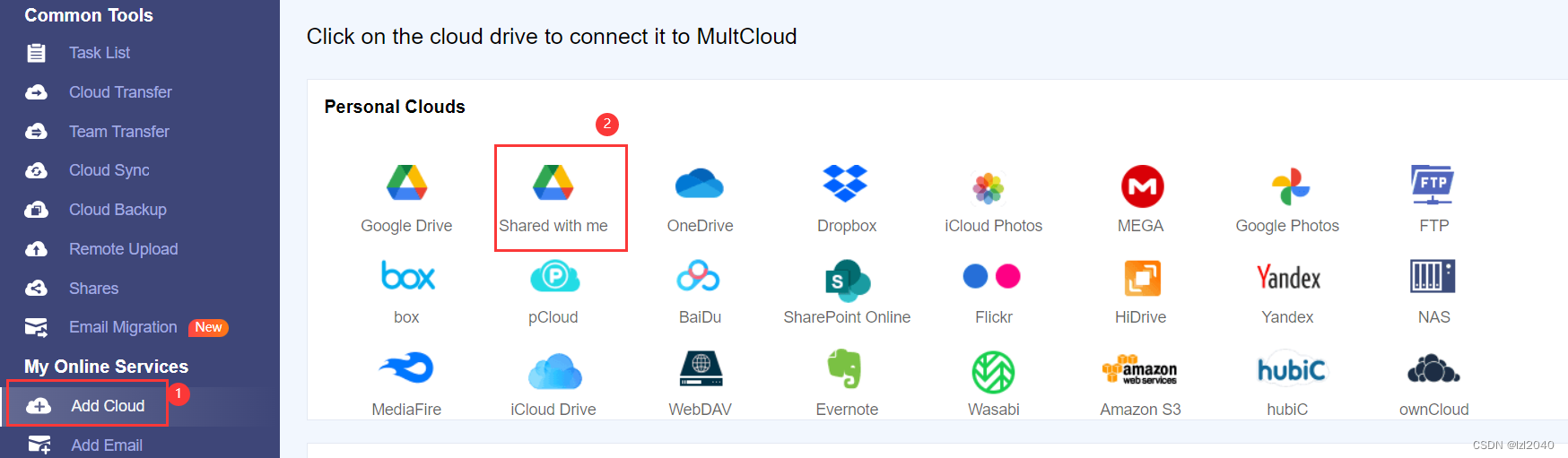Click the "iCloud Drive" label
1568x458 pixels.
553,410
